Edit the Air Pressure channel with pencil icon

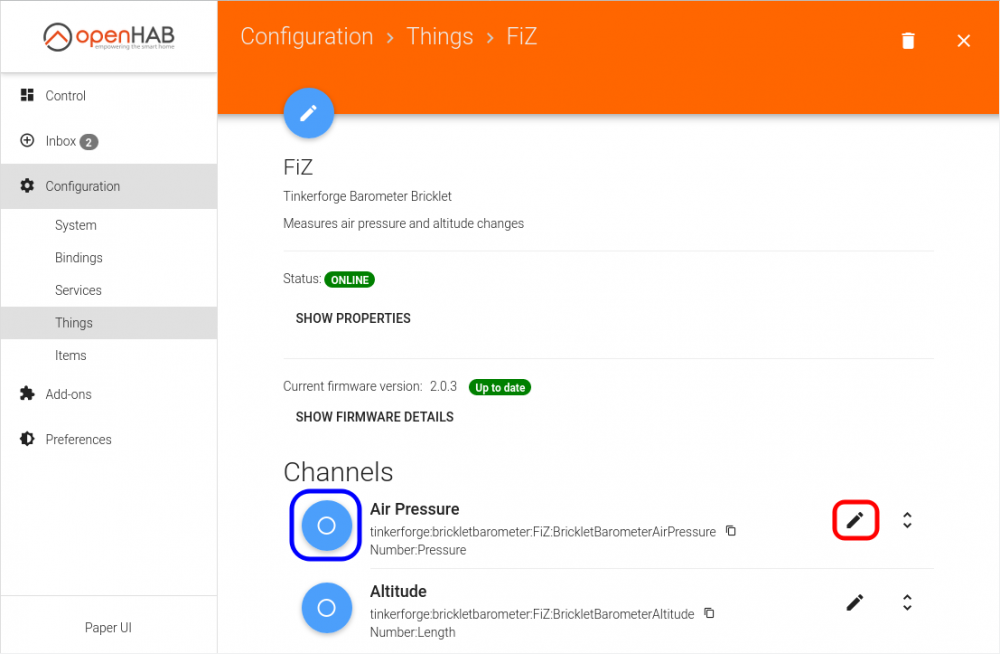(855, 519)
